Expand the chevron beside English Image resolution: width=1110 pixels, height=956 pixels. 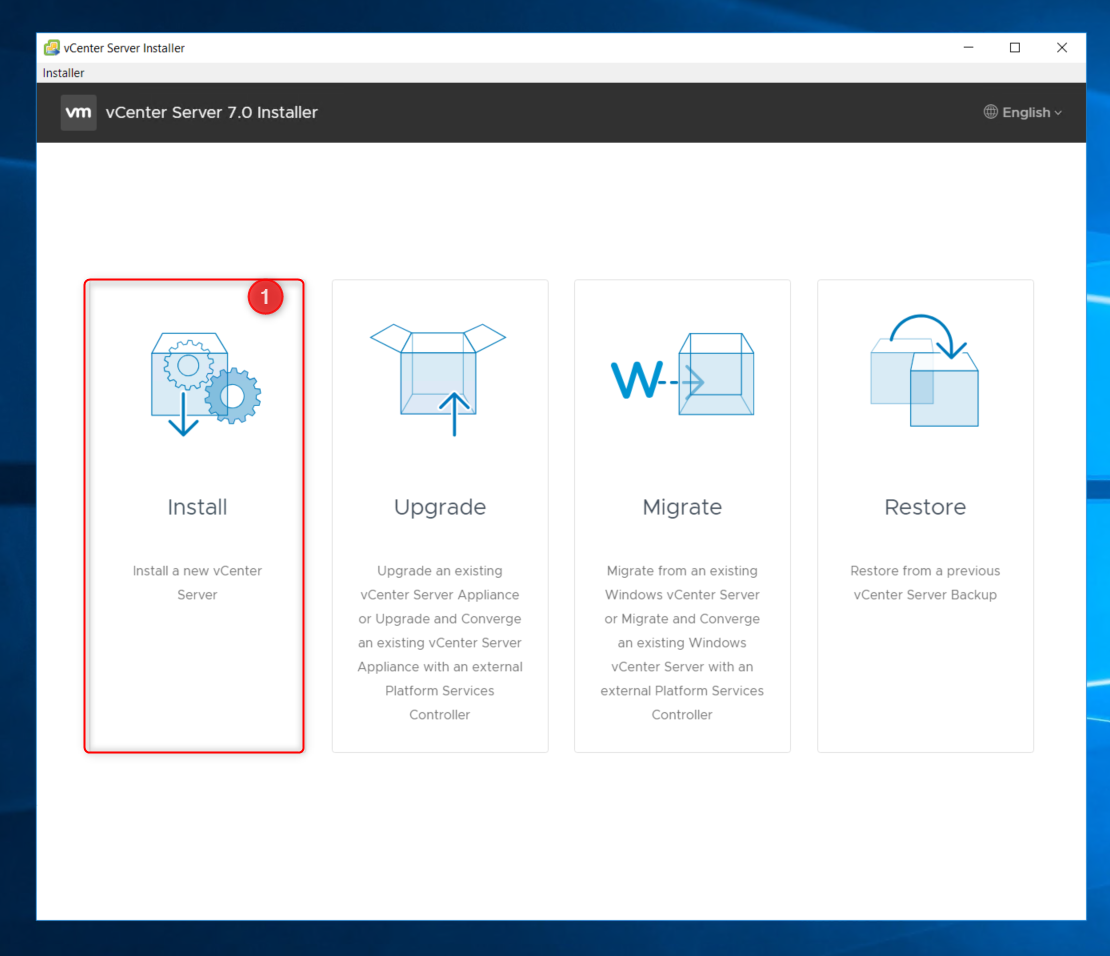pos(1058,113)
